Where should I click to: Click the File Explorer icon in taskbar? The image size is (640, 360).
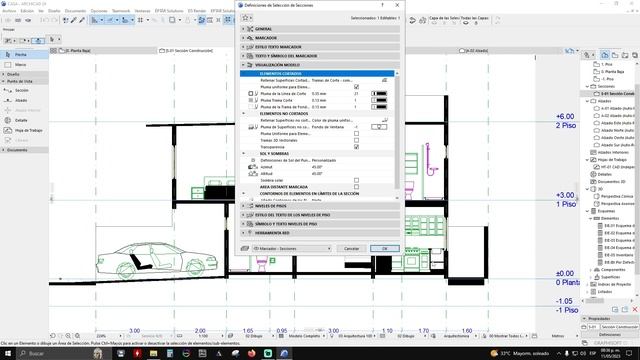click(153, 353)
